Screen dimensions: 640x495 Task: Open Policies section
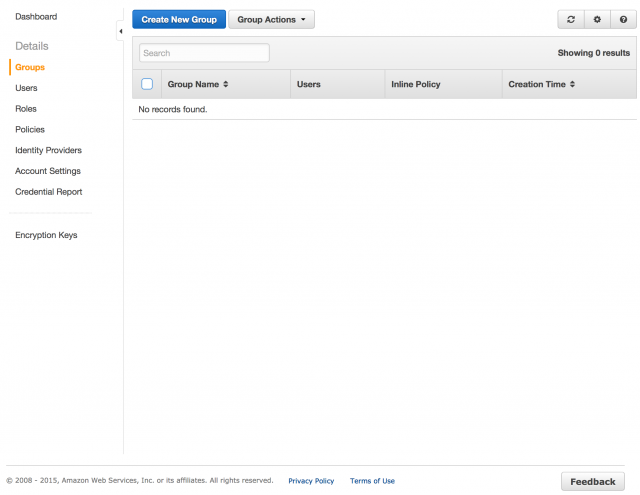(30, 130)
